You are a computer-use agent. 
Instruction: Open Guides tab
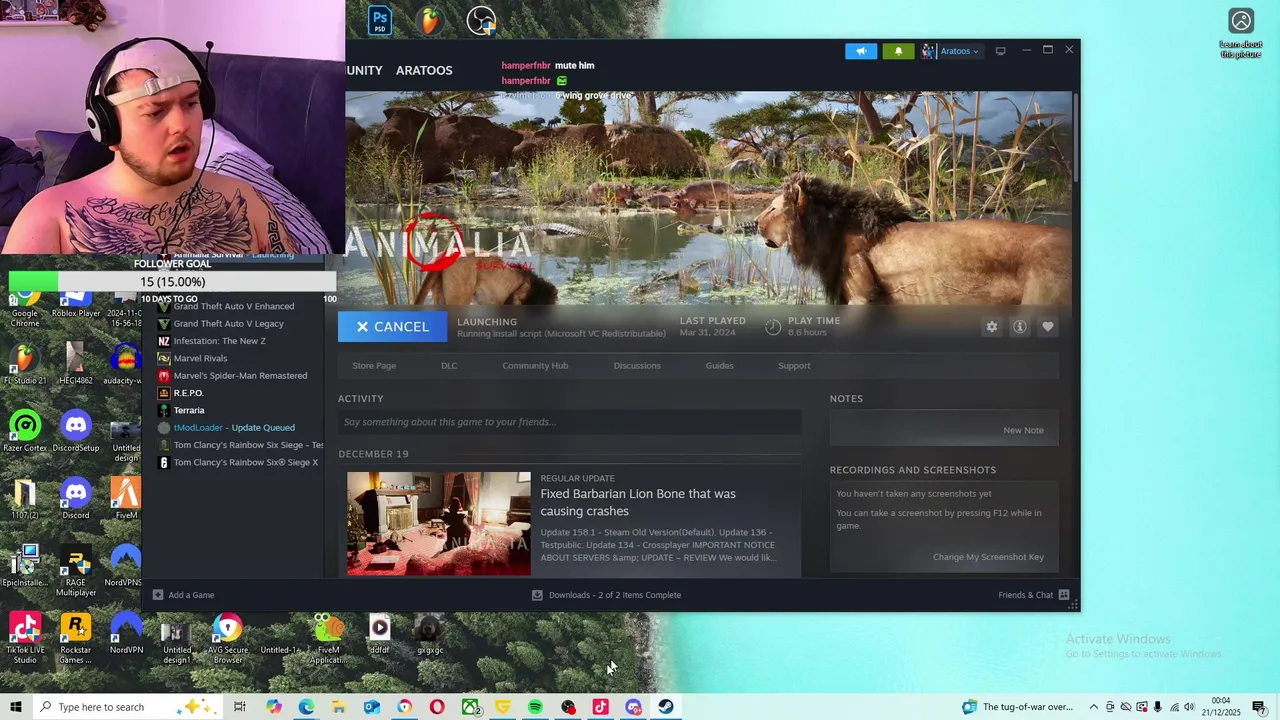[x=719, y=365]
